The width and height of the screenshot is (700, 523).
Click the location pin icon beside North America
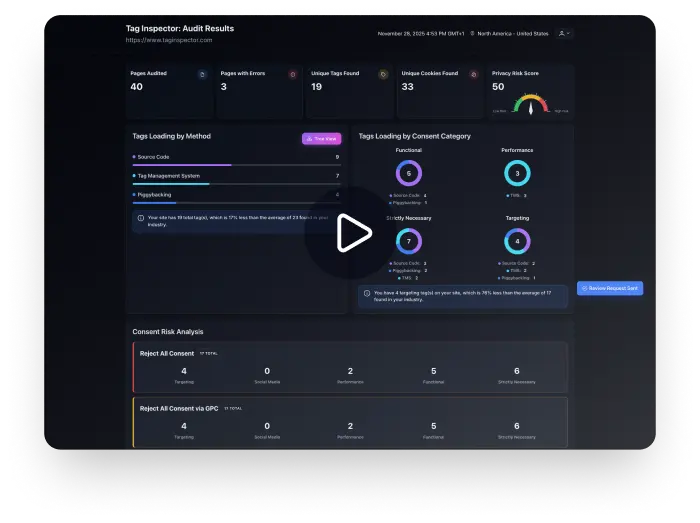coord(472,33)
